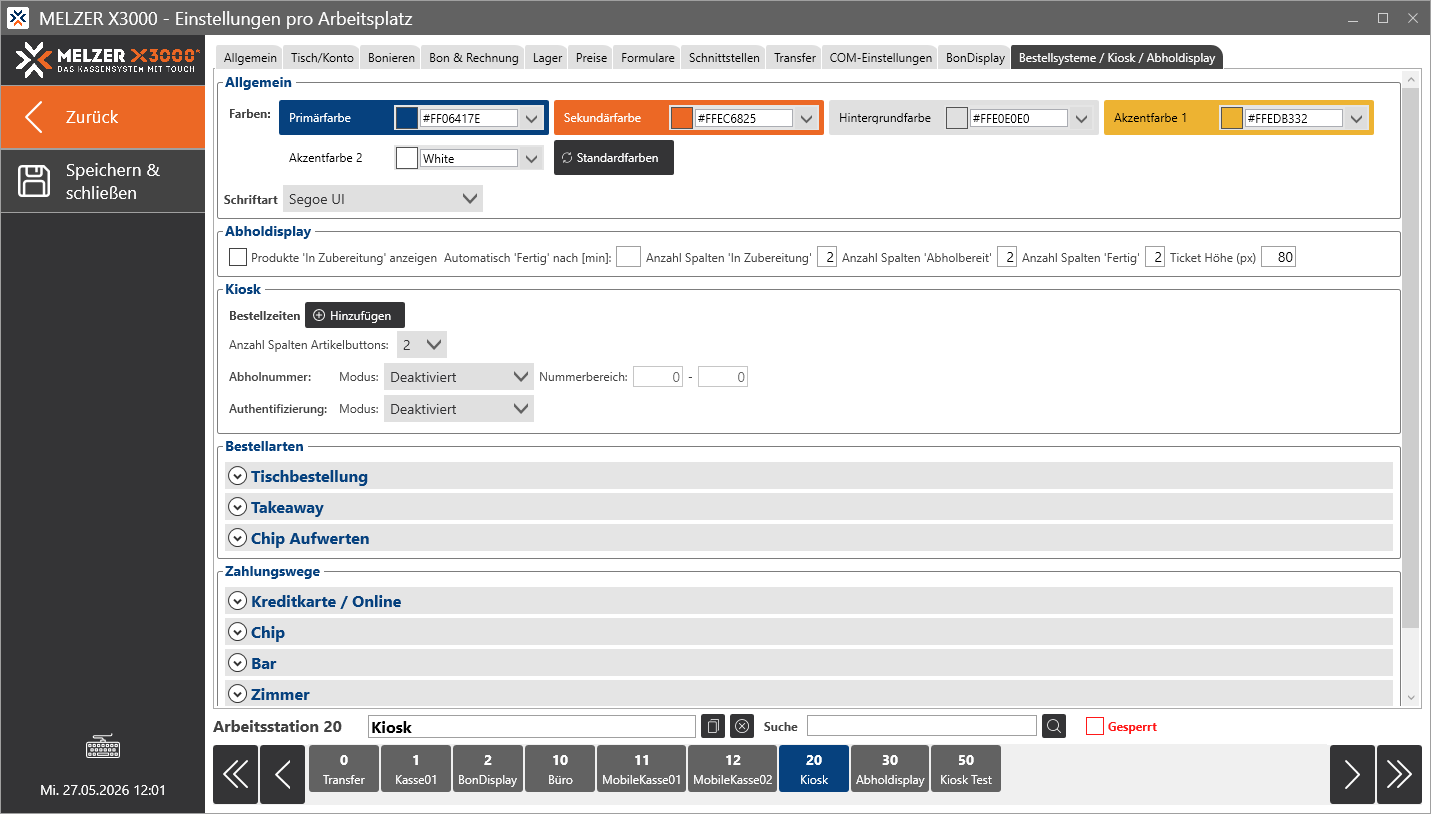Toggle the Gesperrt checkbox
This screenshot has width=1431, height=814.
[1095, 727]
